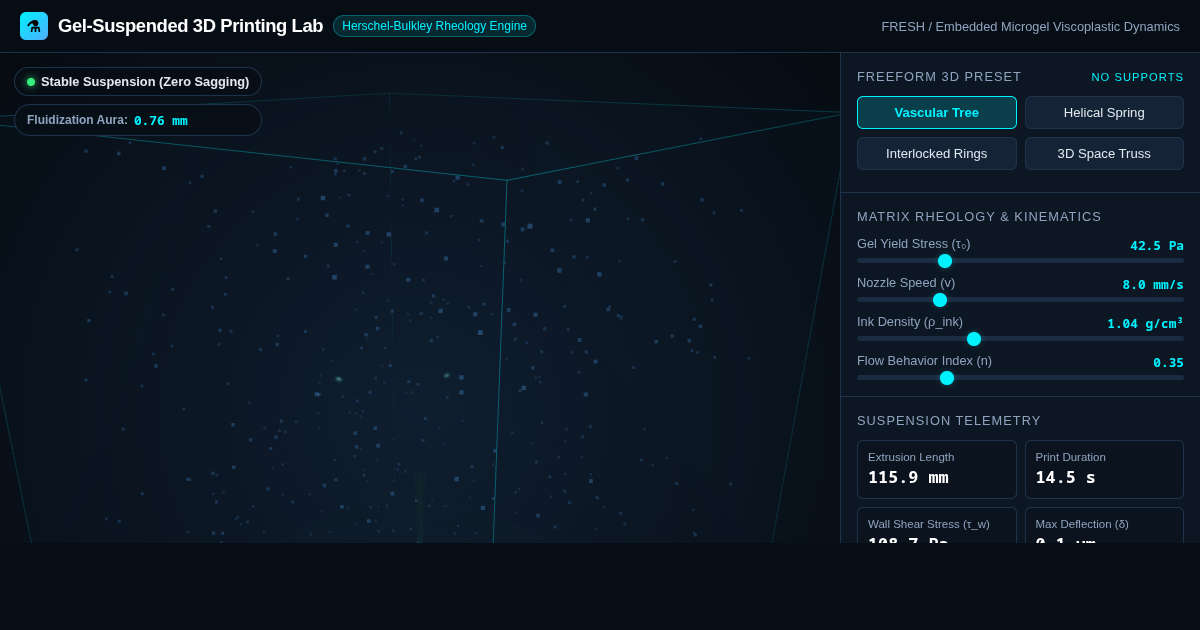Click the MATRIX RHEOLOGY & KINEMATICS heading
1200x630 pixels.
pos(979,217)
